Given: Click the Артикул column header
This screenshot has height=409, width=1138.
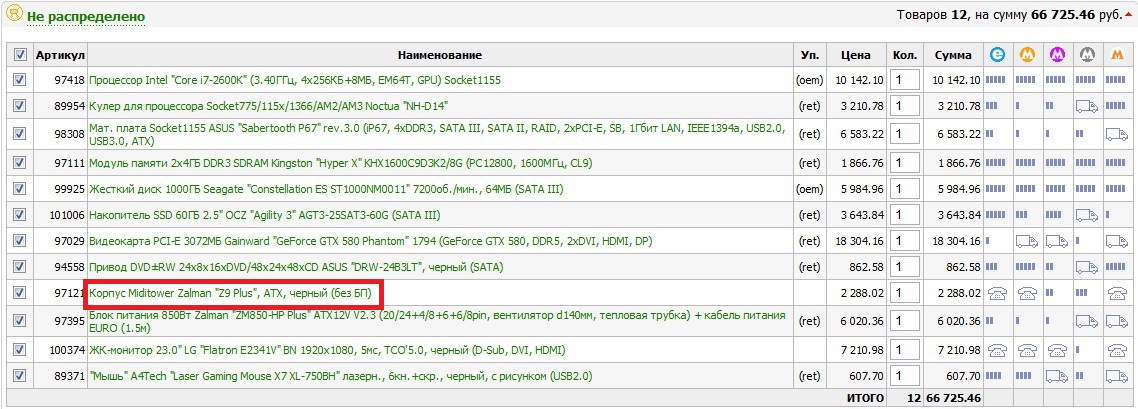Looking at the screenshot, I should pos(61,55).
